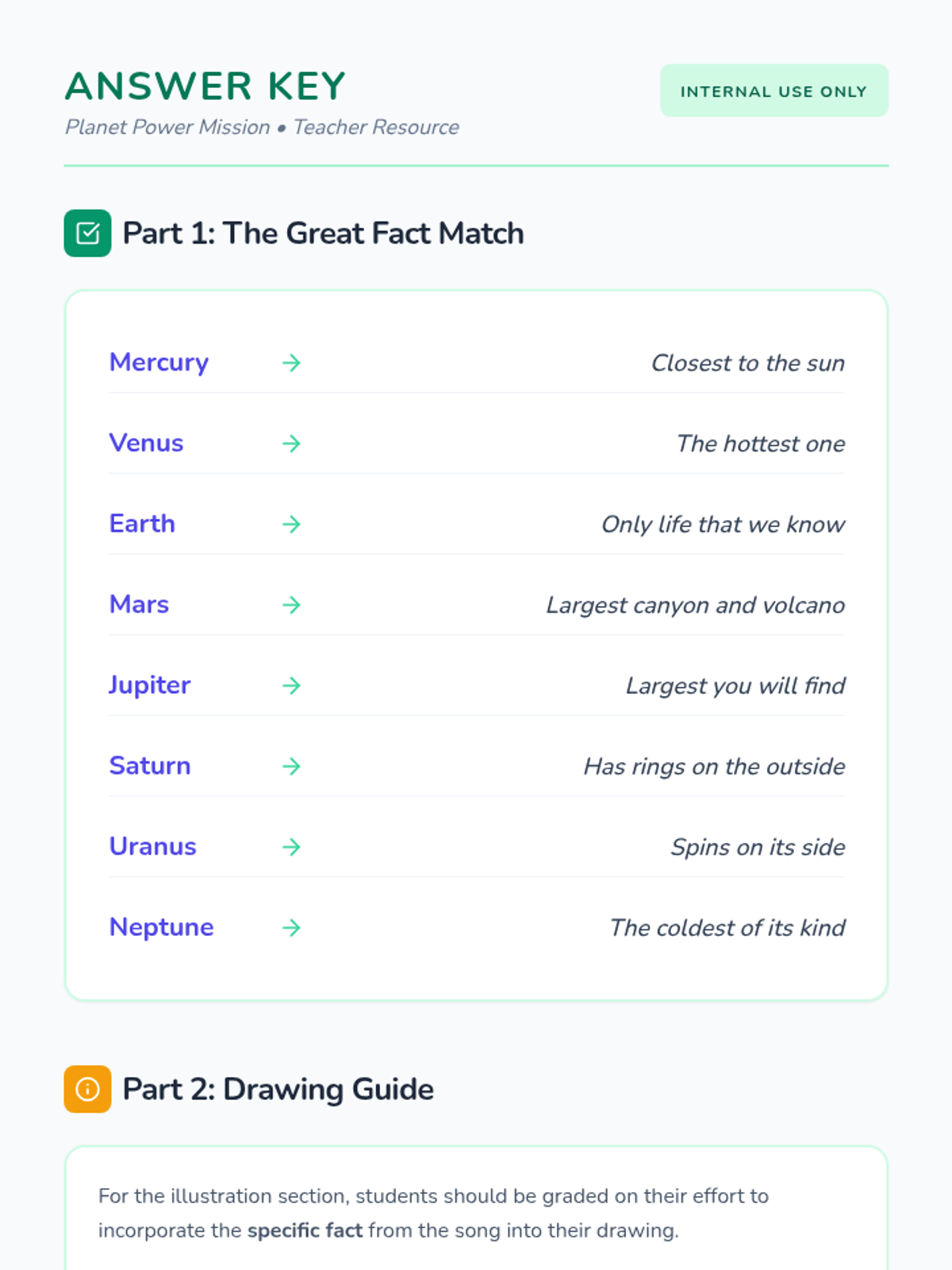Click the Answer Key title
Image resolution: width=952 pixels, height=1270 pixels.
click(205, 87)
